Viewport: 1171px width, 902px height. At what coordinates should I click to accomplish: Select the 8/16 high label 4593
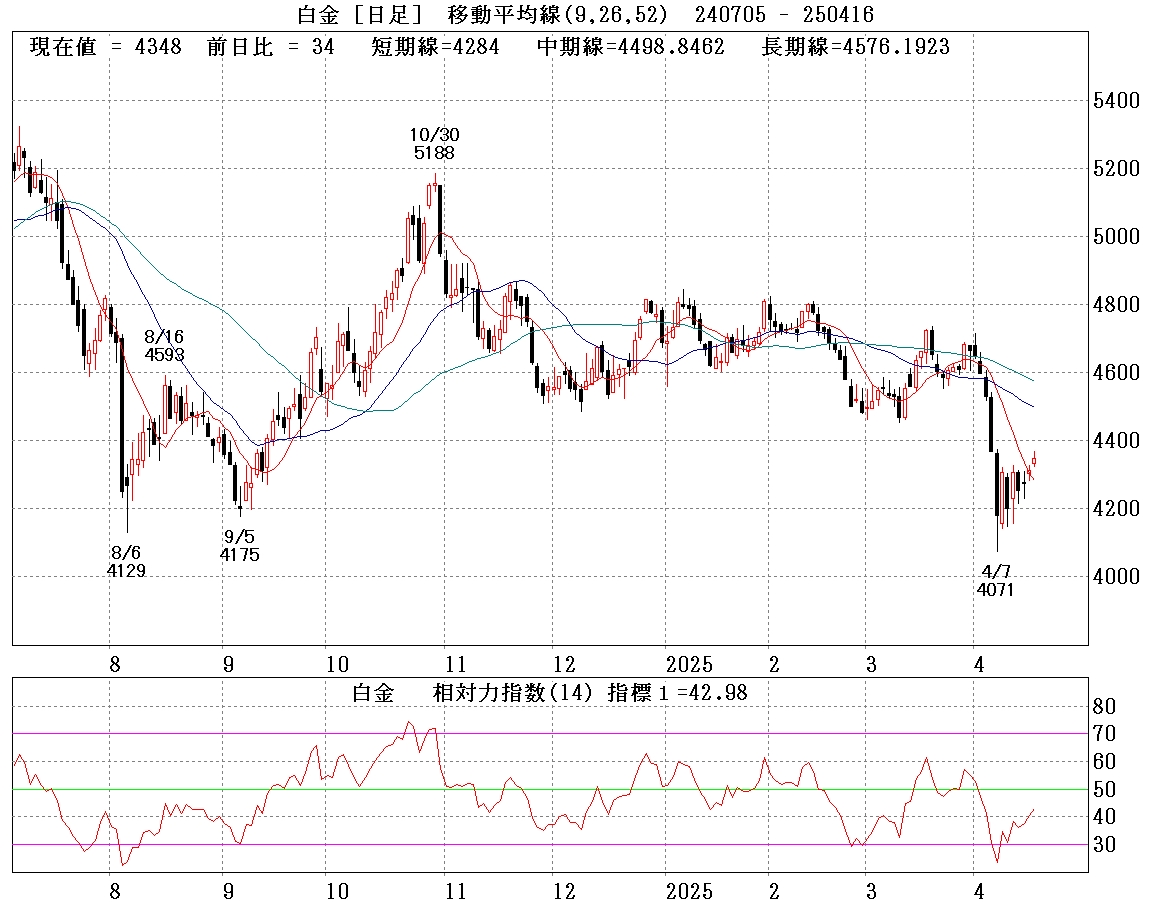tap(164, 354)
